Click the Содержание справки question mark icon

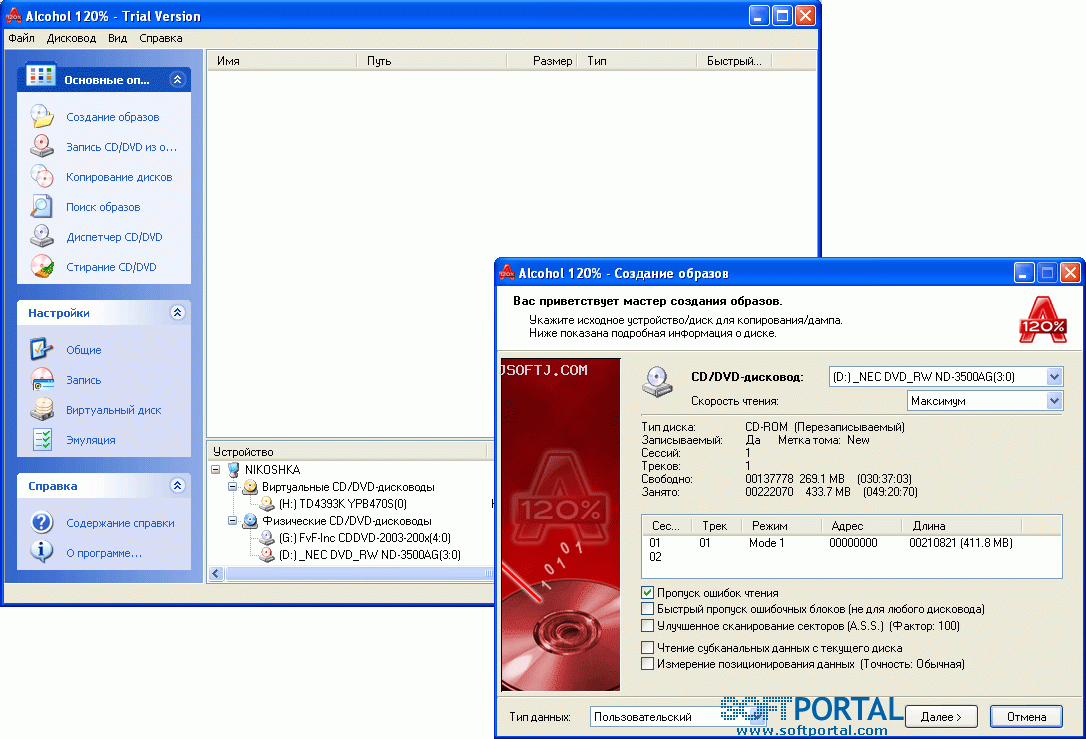point(42,522)
